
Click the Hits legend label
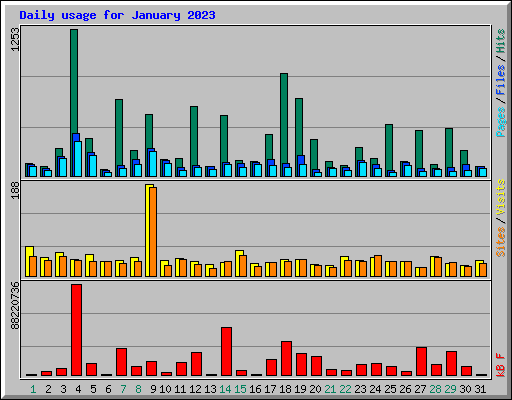coord(500,41)
